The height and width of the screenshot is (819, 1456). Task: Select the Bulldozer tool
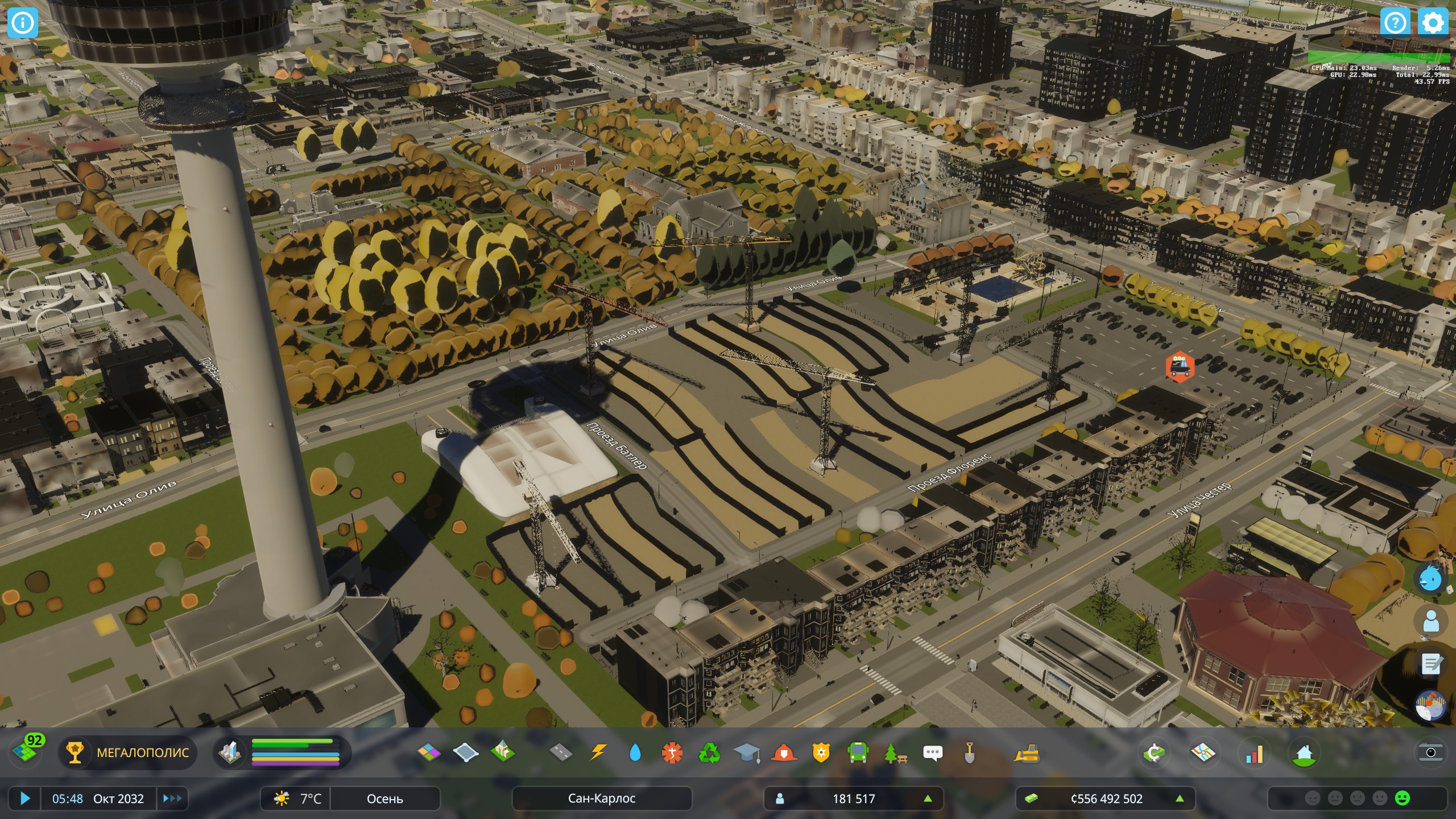(1028, 754)
